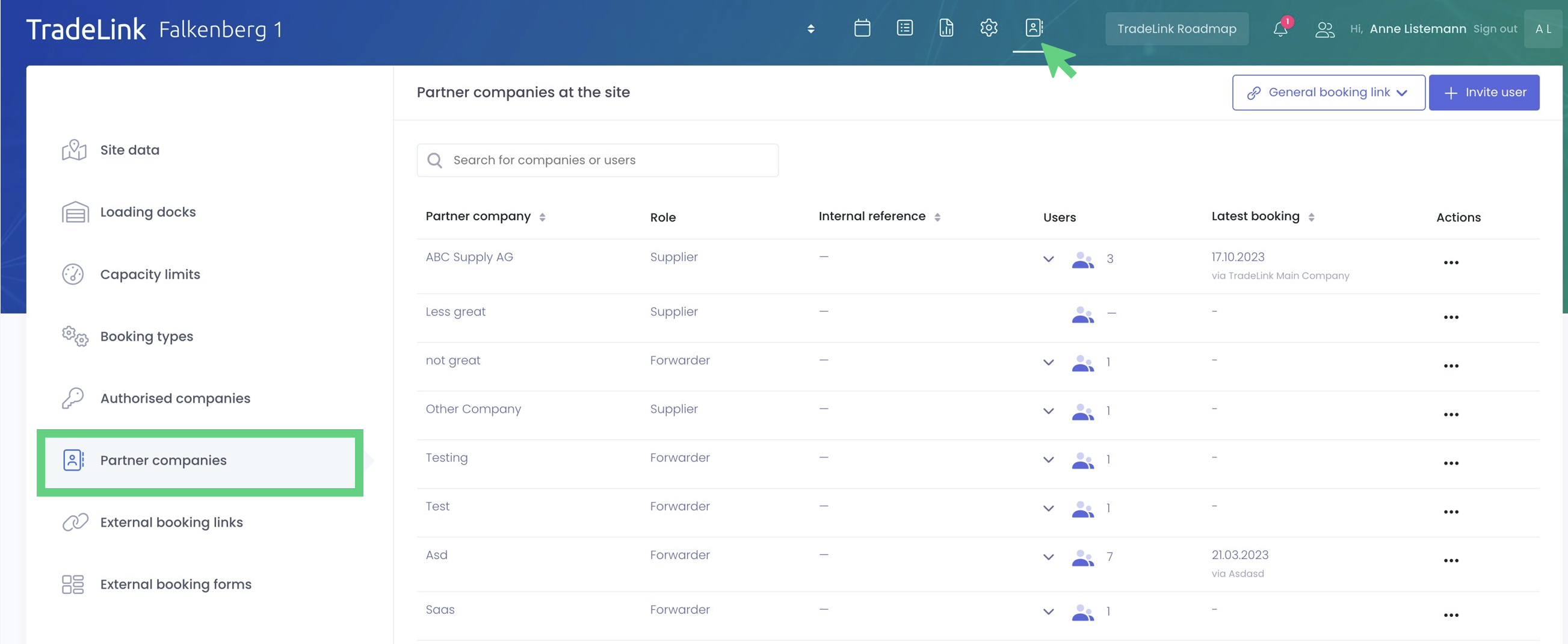Screen dimensions: 1568x644
Task: Expand users list for ABC Supply AG
Action: (1048, 259)
